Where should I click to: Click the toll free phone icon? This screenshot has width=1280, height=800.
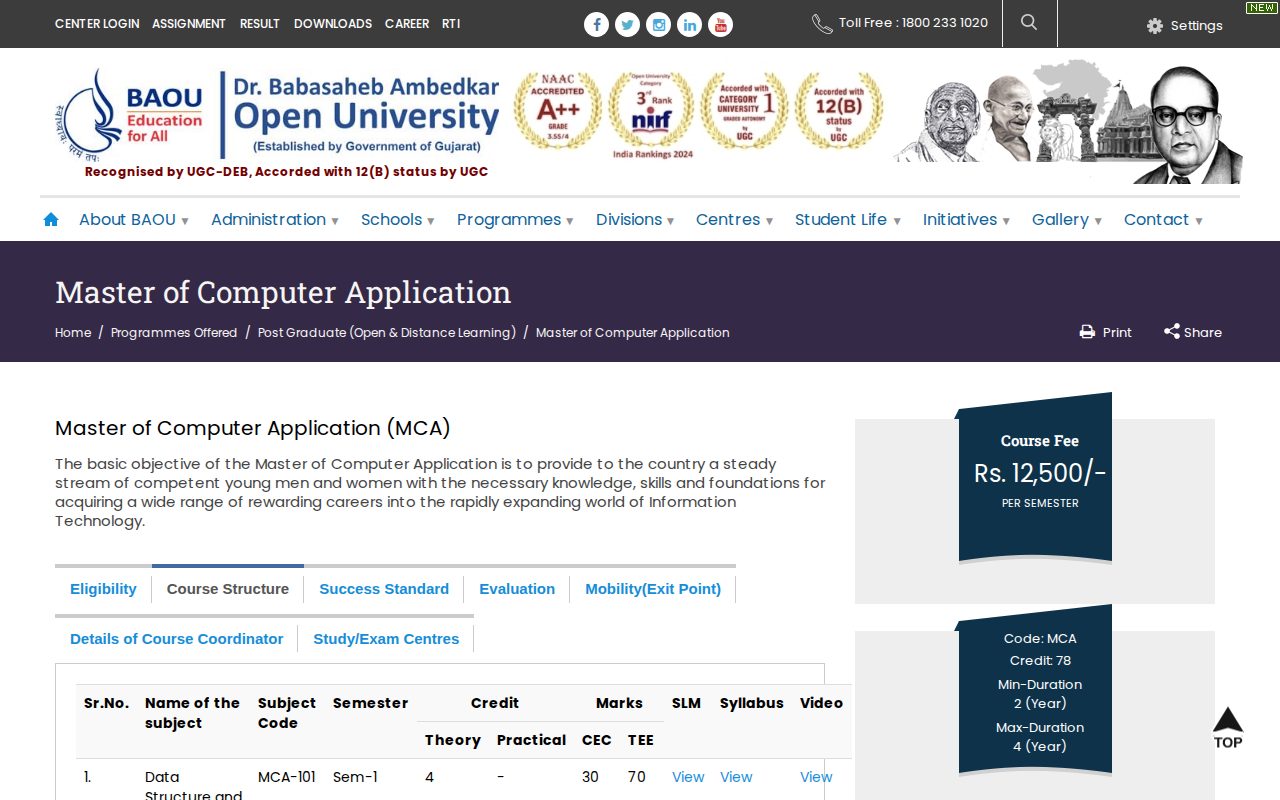tap(822, 24)
